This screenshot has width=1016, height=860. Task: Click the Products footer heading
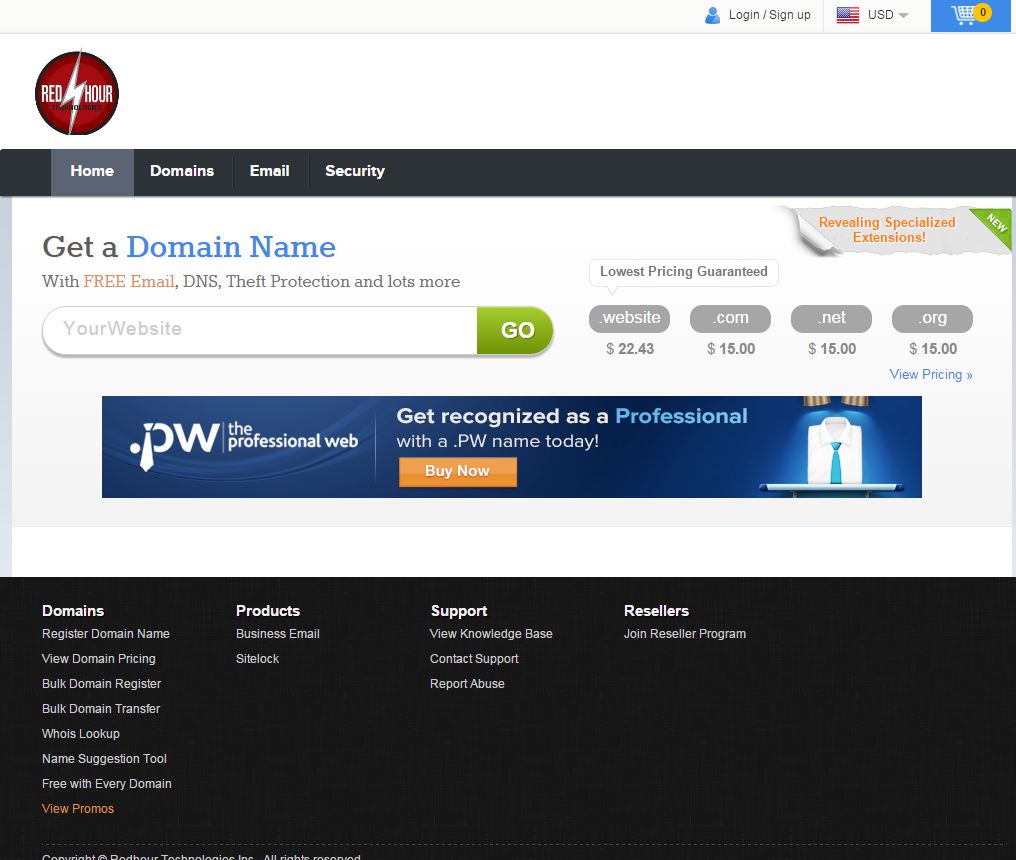(x=268, y=611)
